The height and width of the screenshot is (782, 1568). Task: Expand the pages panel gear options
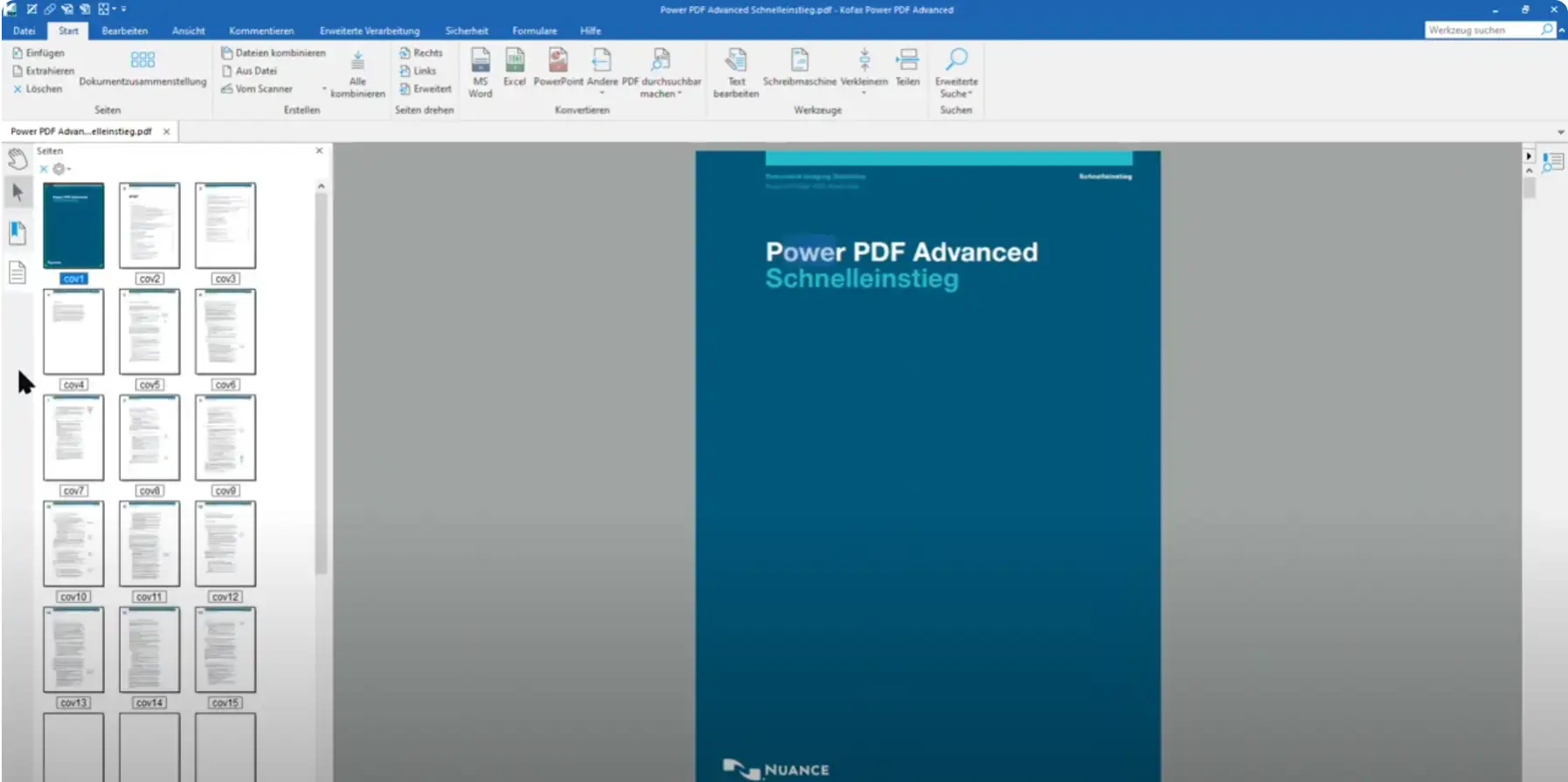[x=61, y=170]
